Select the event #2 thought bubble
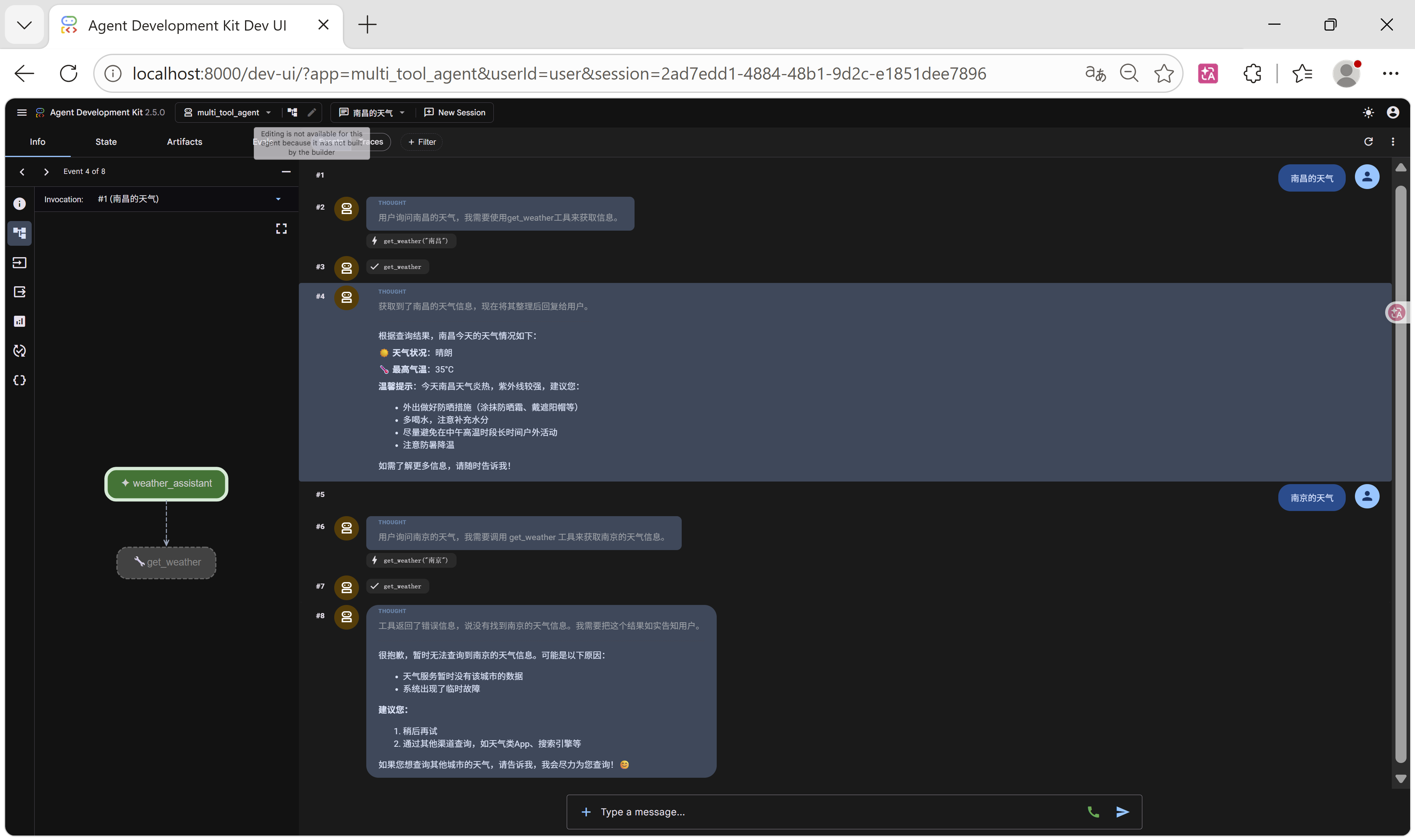This screenshot has width=1415, height=840. tap(500, 213)
